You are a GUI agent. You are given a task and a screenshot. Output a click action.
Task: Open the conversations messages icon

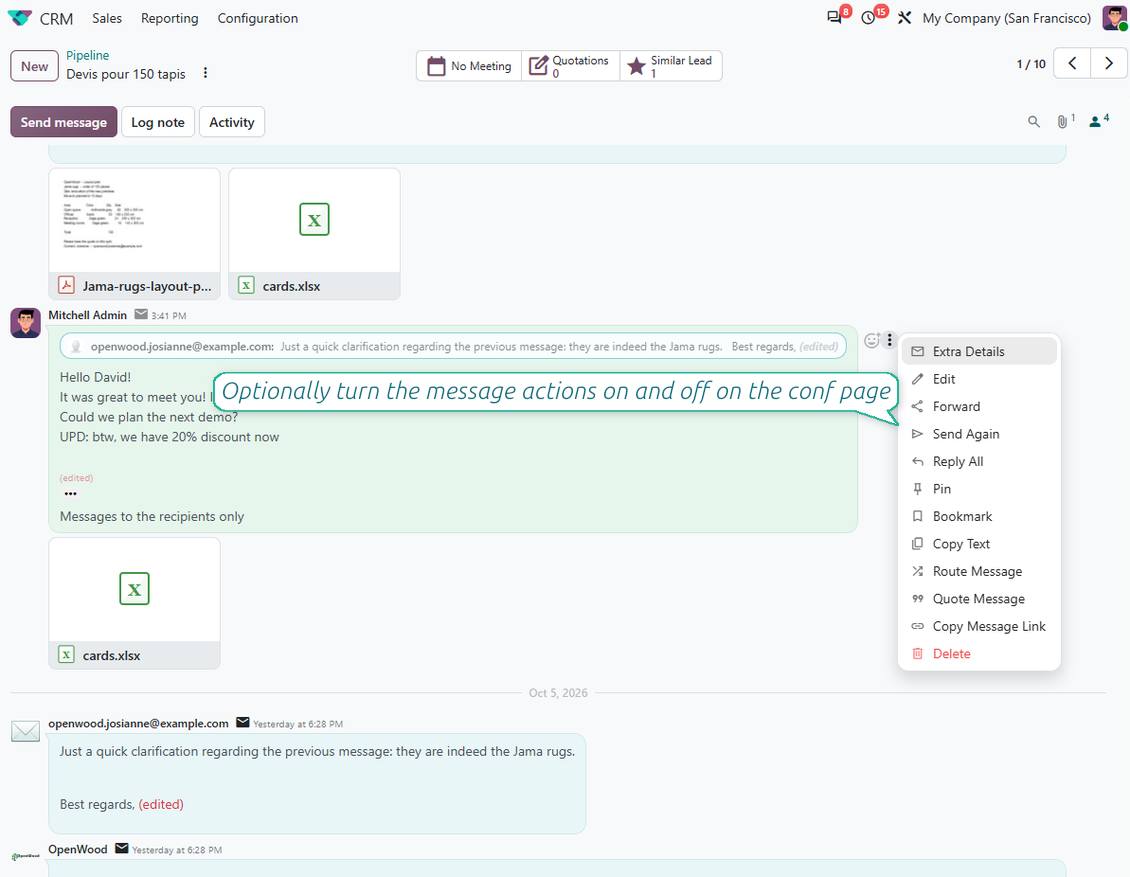(835, 18)
